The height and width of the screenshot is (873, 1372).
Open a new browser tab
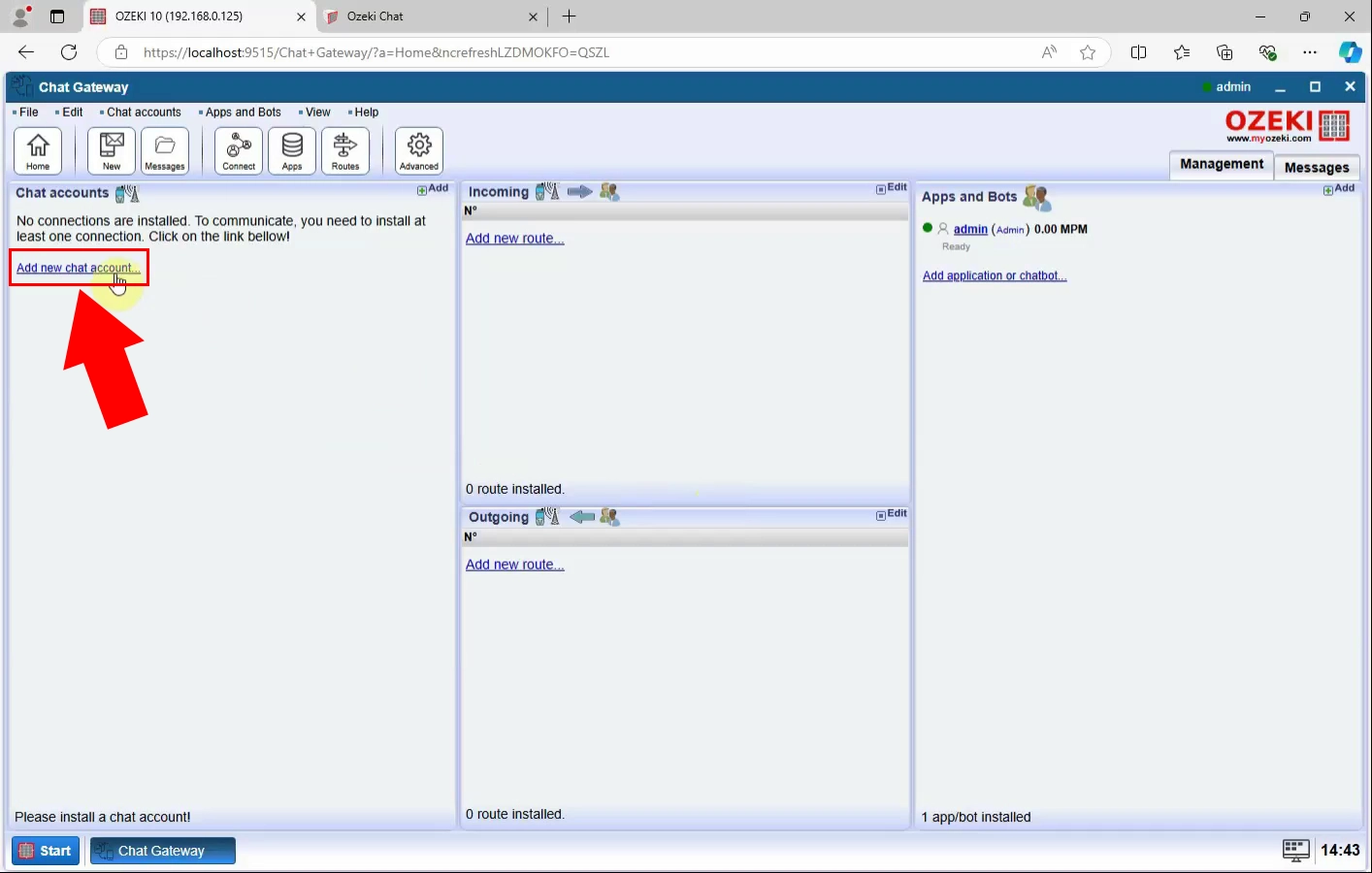click(570, 16)
